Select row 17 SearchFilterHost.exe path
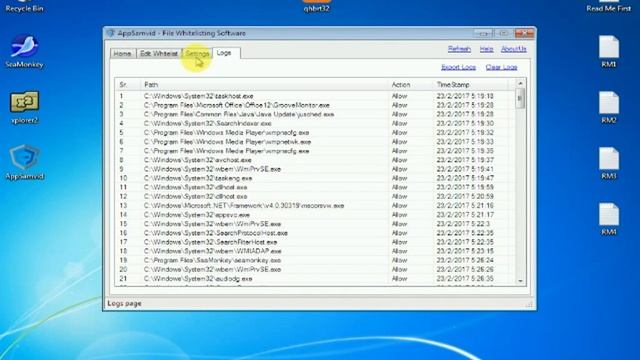The image size is (640, 360). 210,242
